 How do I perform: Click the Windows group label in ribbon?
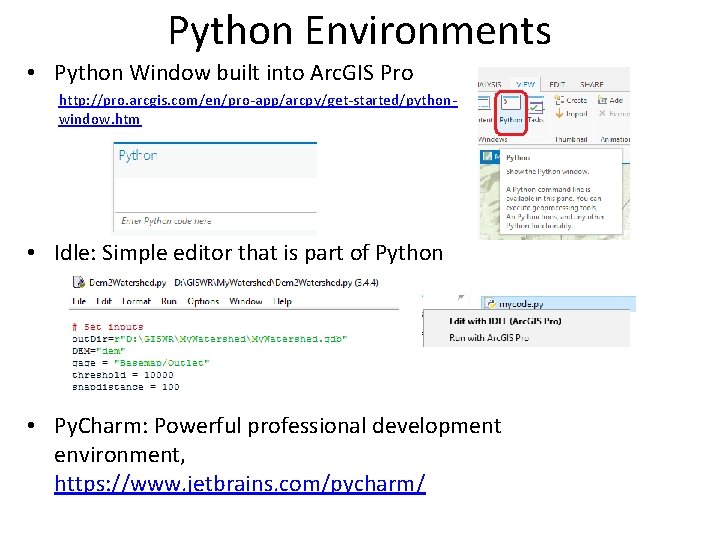point(493,139)
